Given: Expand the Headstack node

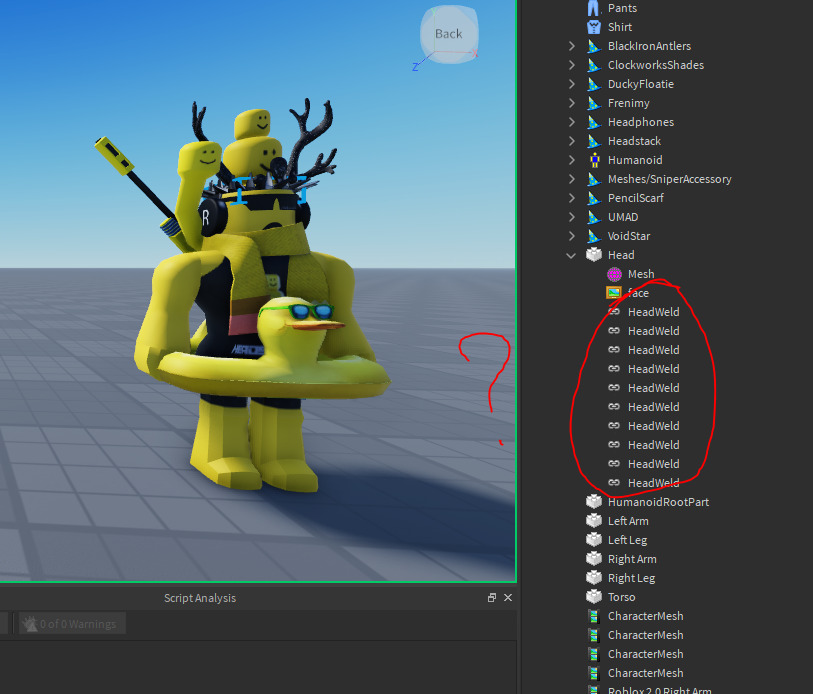Looking at the screenshot, I should pos(571,141).
